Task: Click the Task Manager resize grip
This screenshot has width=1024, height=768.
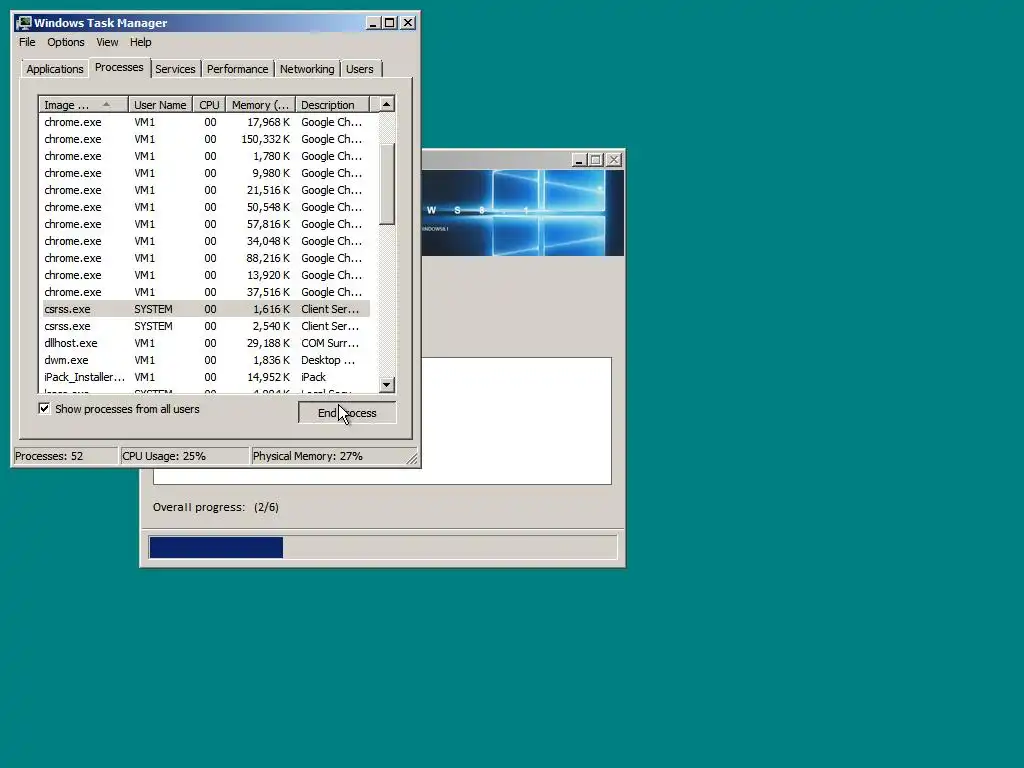Action: 412,459
